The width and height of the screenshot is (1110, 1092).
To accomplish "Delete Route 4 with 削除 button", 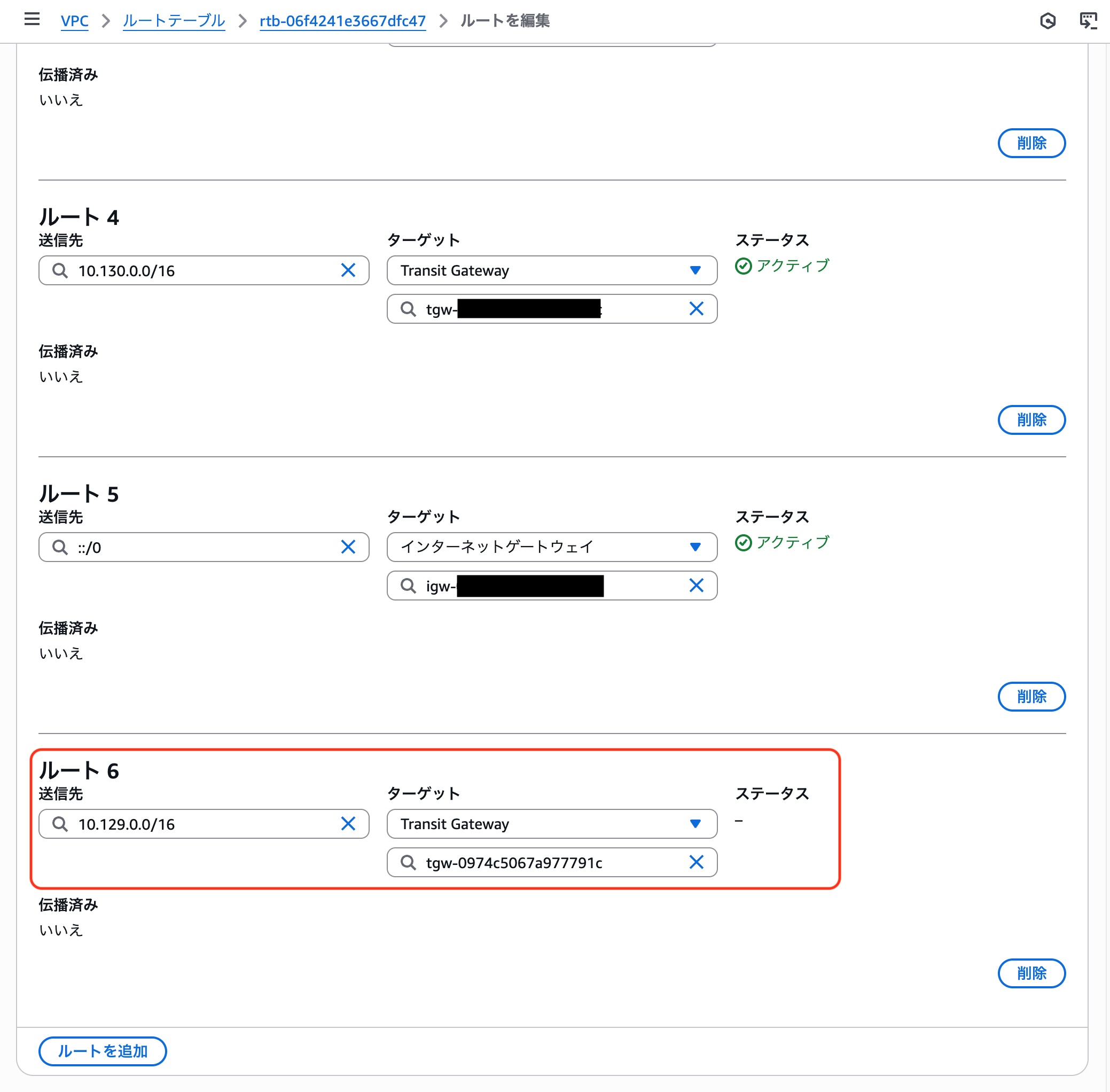I will click(x=1031, y=420).
